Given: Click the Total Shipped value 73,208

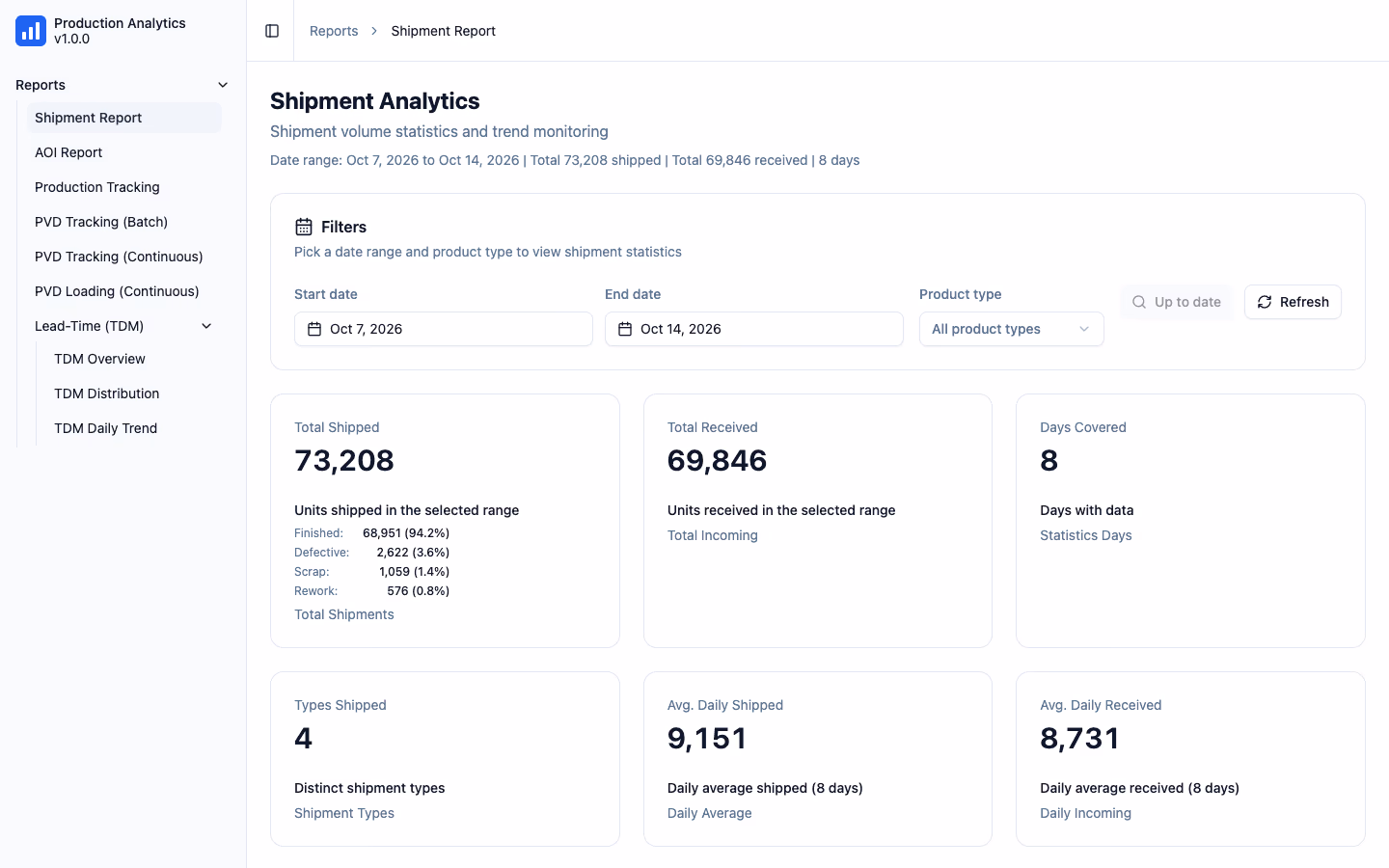Looking at the screenshot, I should 344,461.
